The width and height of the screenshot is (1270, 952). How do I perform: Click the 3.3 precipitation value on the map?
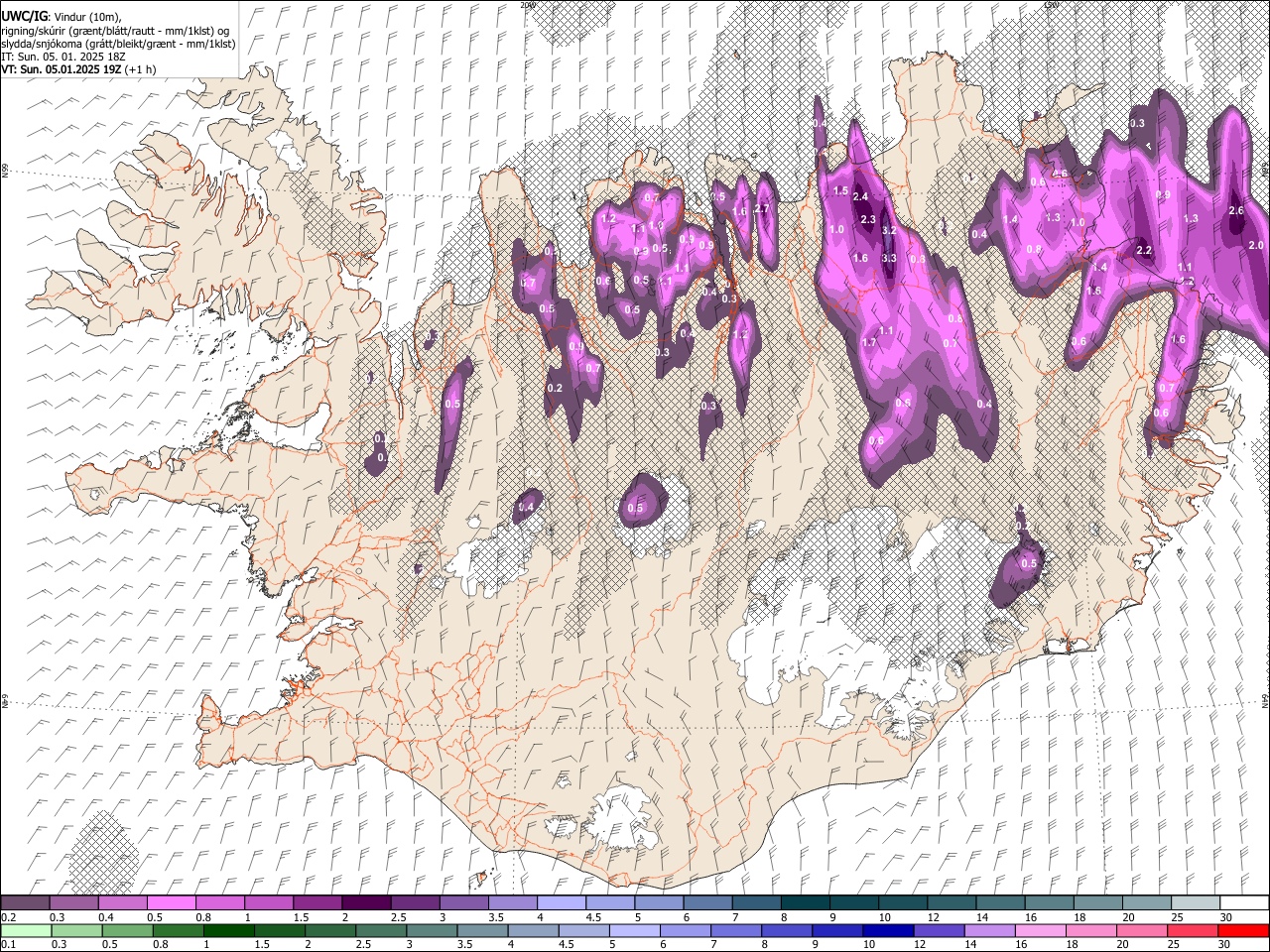(889, 259)
